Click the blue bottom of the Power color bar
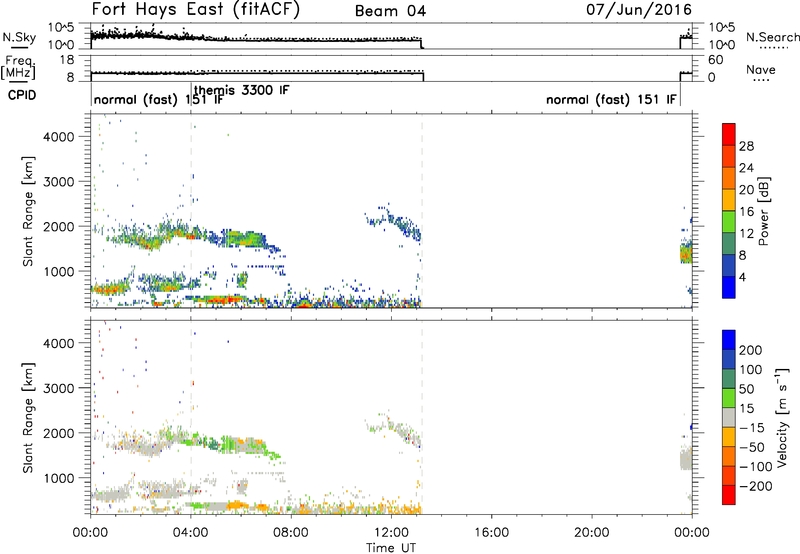The height and width of the screenshot is (554, 800). (729, 287)
